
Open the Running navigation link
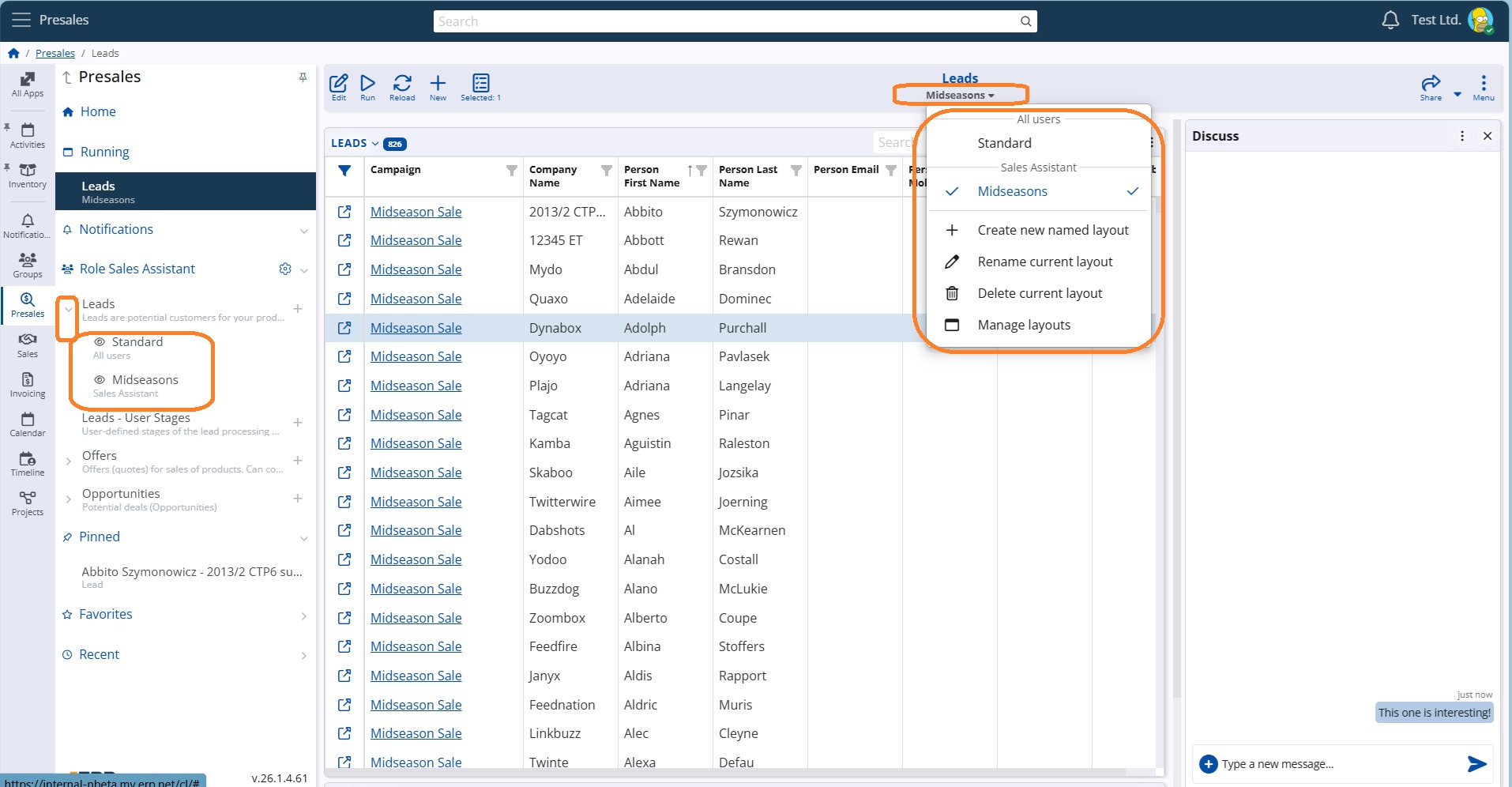[104, 152]
